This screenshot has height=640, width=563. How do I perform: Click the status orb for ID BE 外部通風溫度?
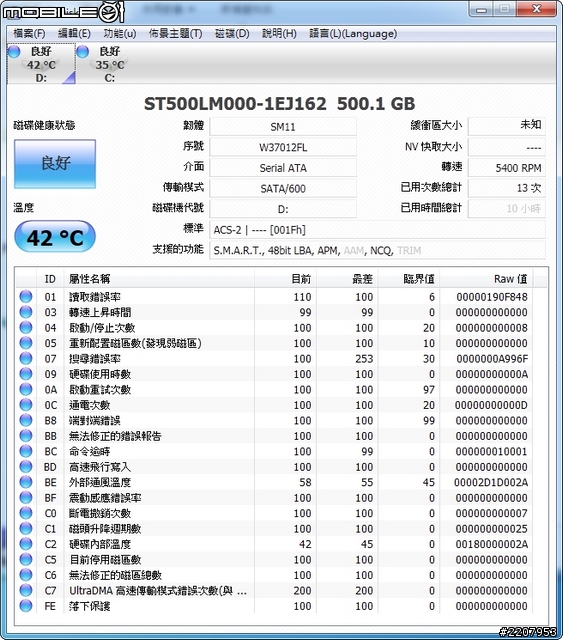tap(26, 482)
